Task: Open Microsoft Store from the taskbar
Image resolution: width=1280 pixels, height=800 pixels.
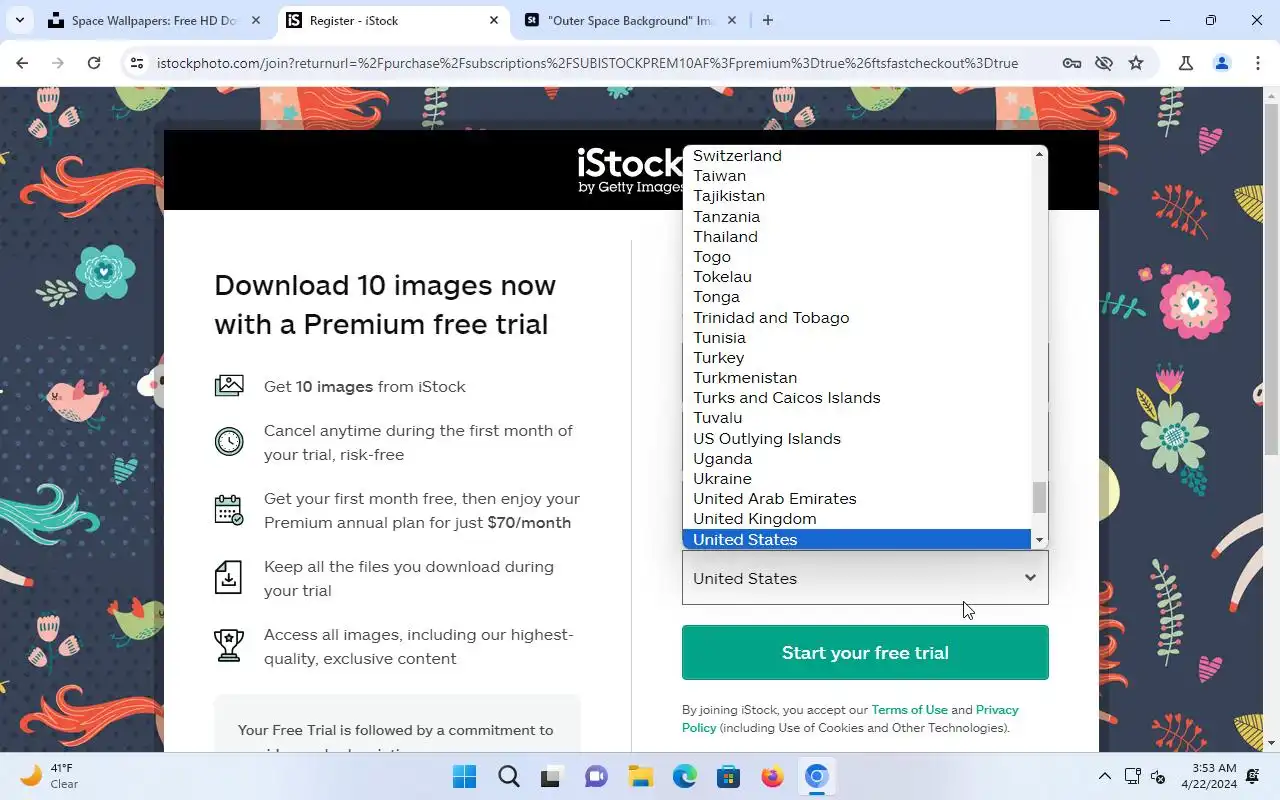Action: coord(729,777)
